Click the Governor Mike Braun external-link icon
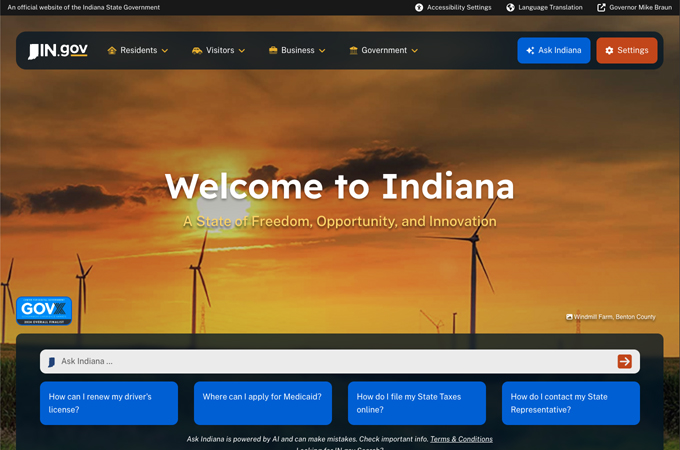This screenshot has height=450, width=680. click(601, 7)
